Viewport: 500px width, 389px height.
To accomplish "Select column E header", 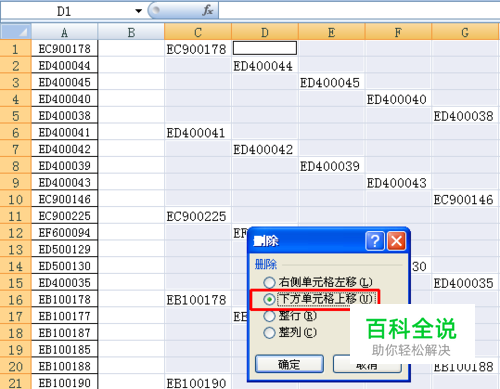I will click(x=331, y=32).
